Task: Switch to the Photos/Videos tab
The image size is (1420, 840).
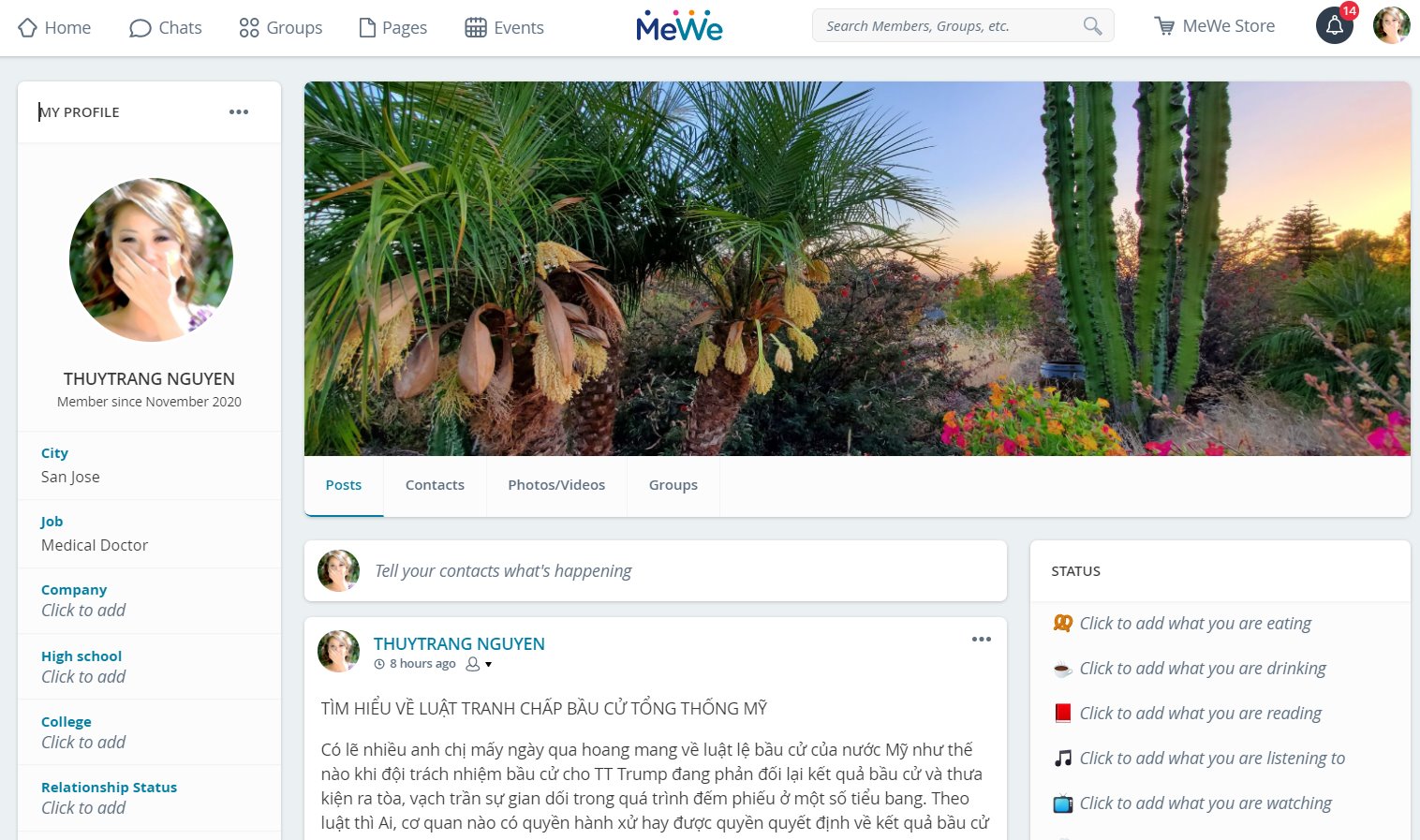Action: click(x=556, y=485)
